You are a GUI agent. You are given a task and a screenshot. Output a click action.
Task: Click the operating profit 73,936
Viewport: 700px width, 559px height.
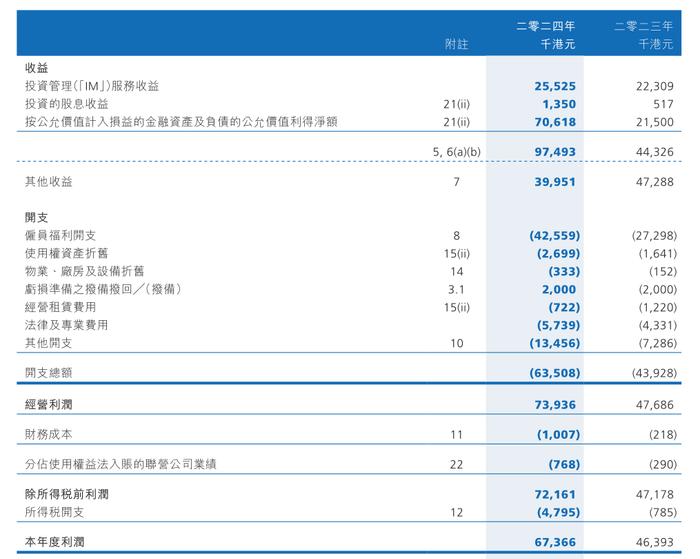555,405
